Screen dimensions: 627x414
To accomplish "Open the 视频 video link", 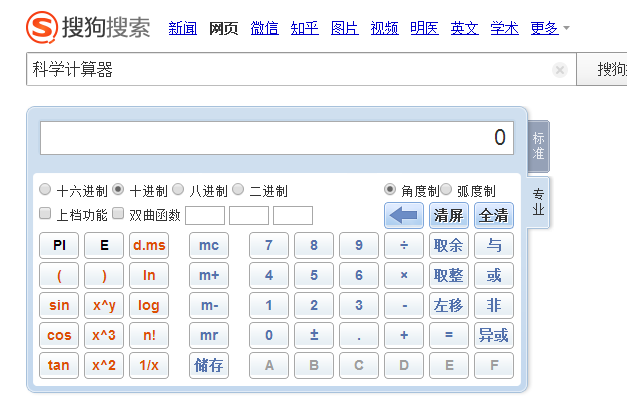I will pos(384,28).
